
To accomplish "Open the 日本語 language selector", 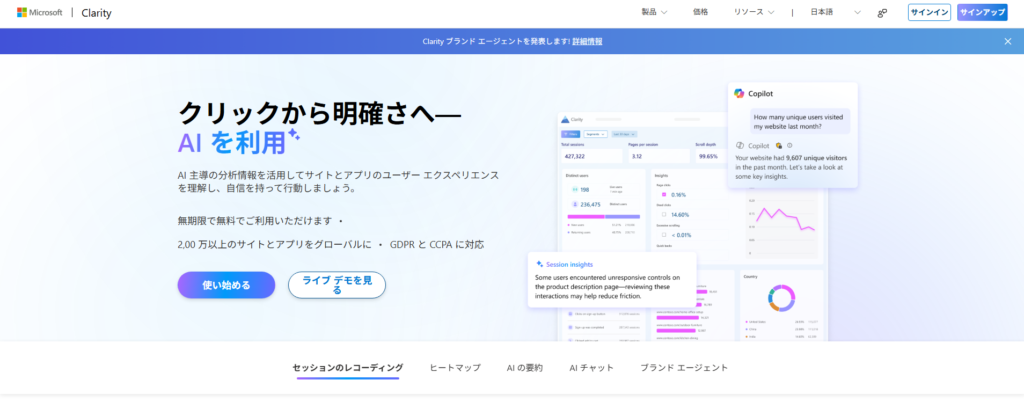I will (x=835, y=12).
